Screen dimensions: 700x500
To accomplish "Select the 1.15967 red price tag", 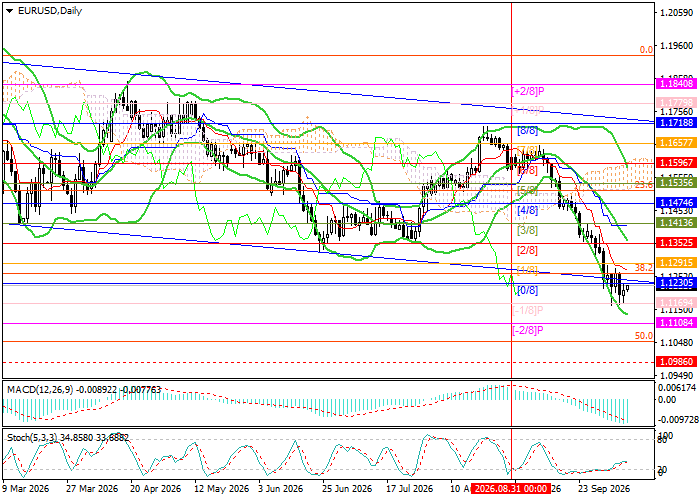I will (677, 162).
